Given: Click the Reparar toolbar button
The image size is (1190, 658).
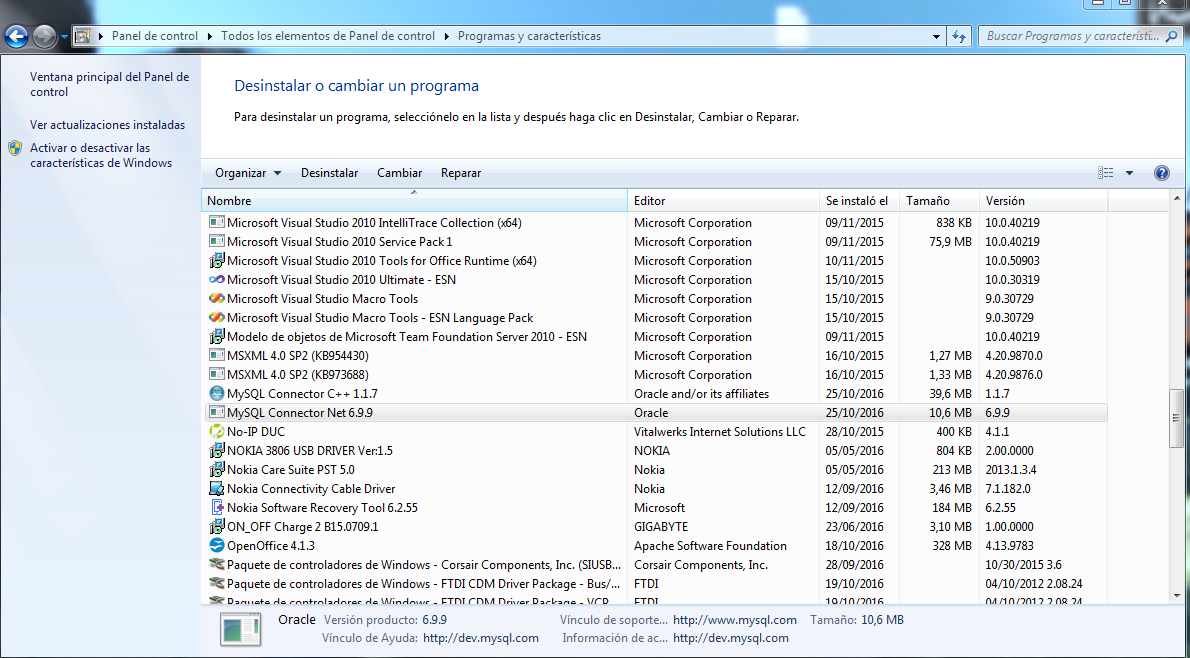Looking at the screenshot, I should [461, 173].
